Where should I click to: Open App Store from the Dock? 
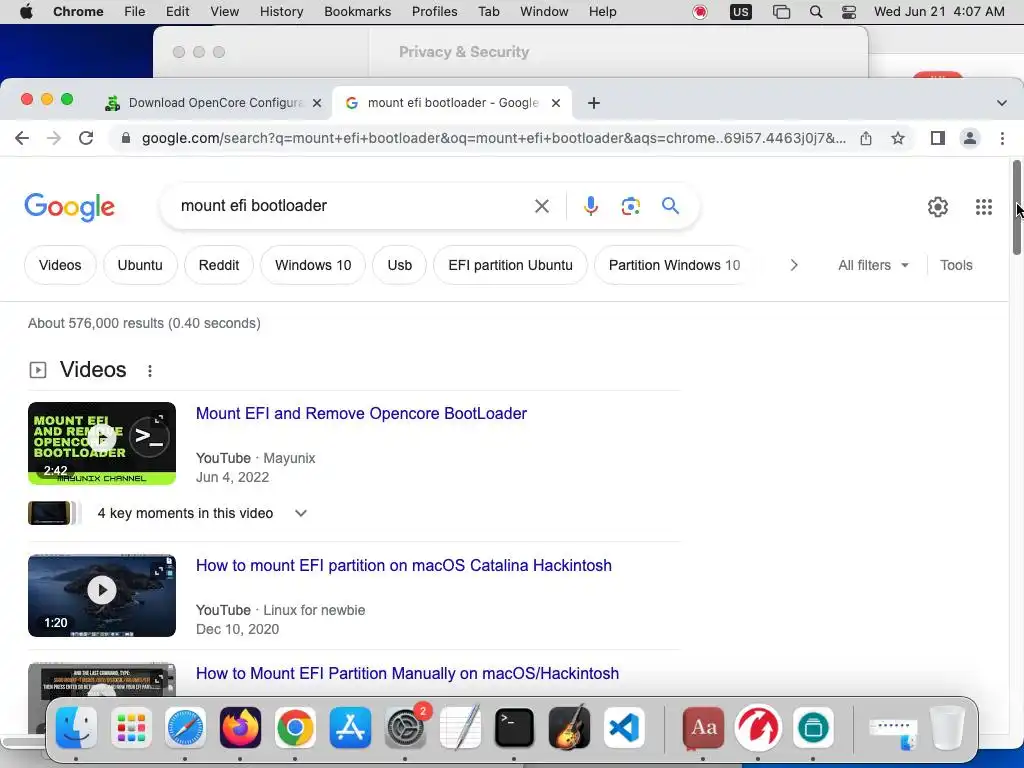point(350,728)
